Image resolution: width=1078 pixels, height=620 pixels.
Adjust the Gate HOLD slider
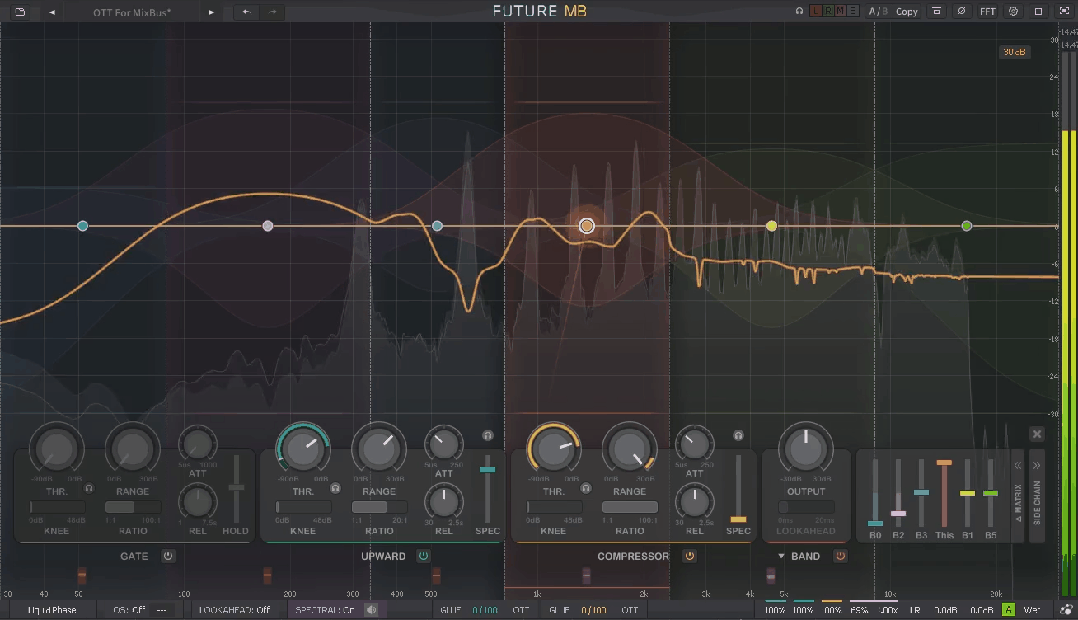point(236,489)
